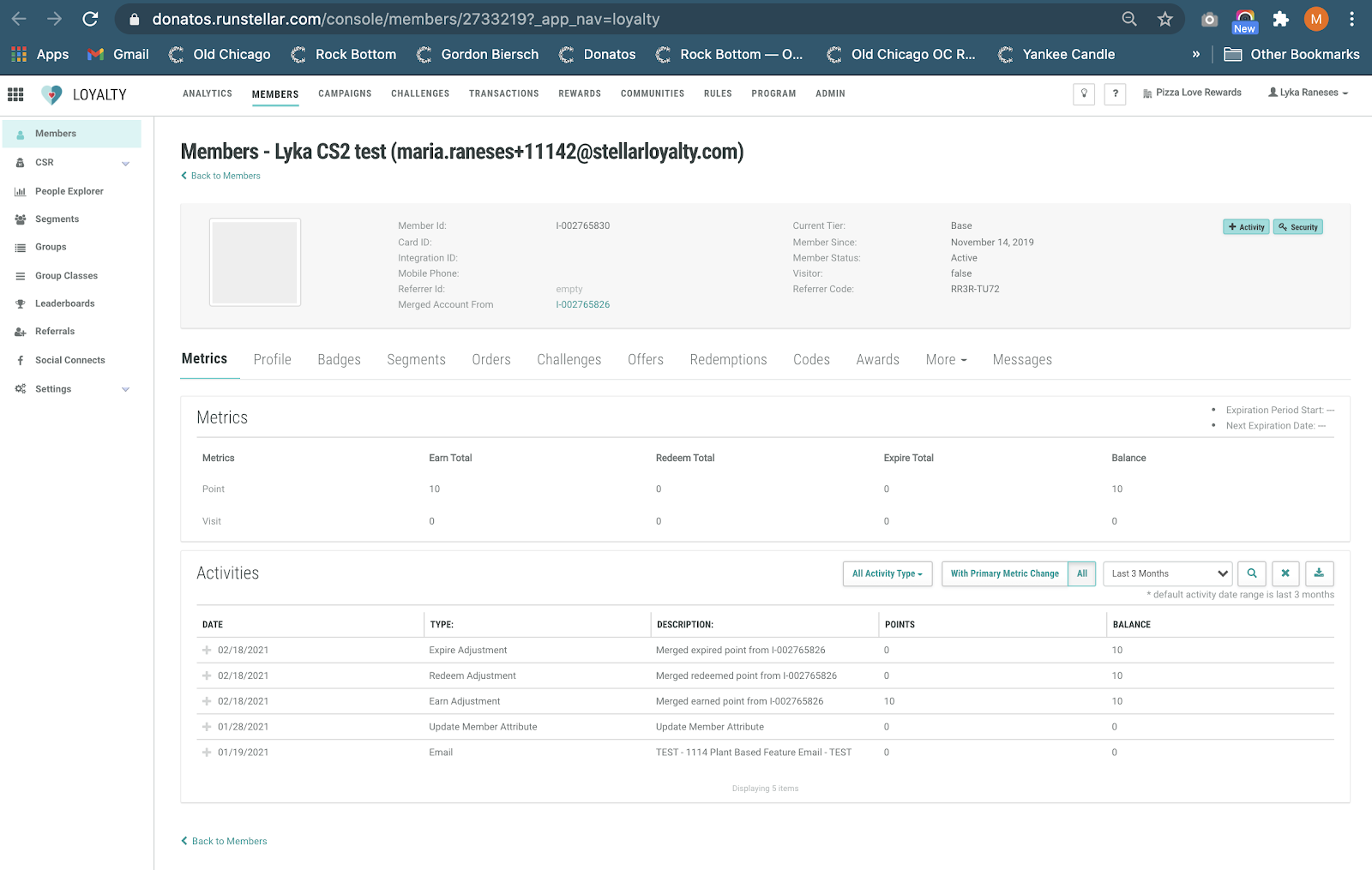The image size is (1372, 870).
Task: Open the Gmail bookmark
Action: [118, 54]
